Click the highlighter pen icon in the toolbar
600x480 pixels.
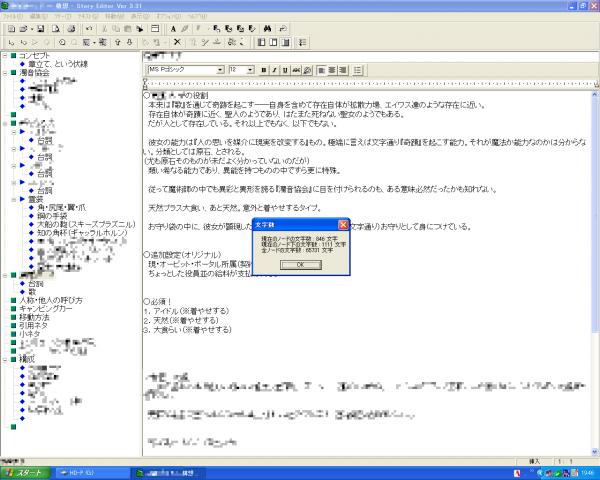(x=185, y=29)
